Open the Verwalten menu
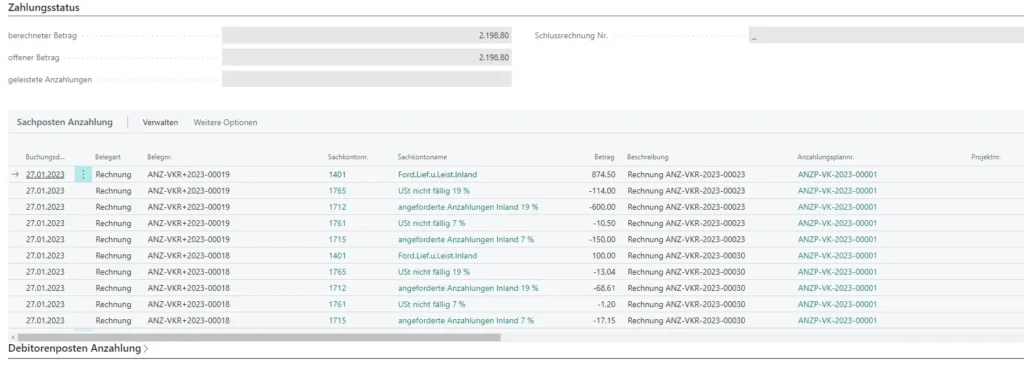 161,122
